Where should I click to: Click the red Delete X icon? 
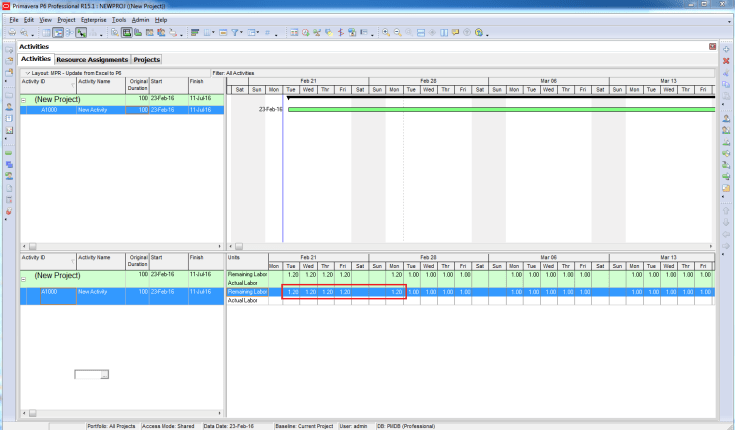pyautogui.click(x=726, y=61)
